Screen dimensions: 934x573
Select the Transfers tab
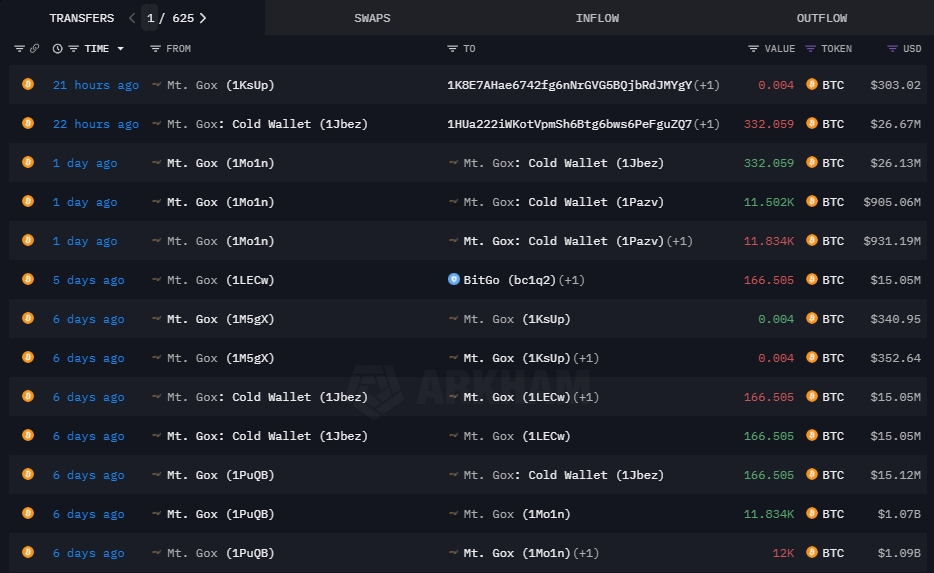click(x=82, y=18)
